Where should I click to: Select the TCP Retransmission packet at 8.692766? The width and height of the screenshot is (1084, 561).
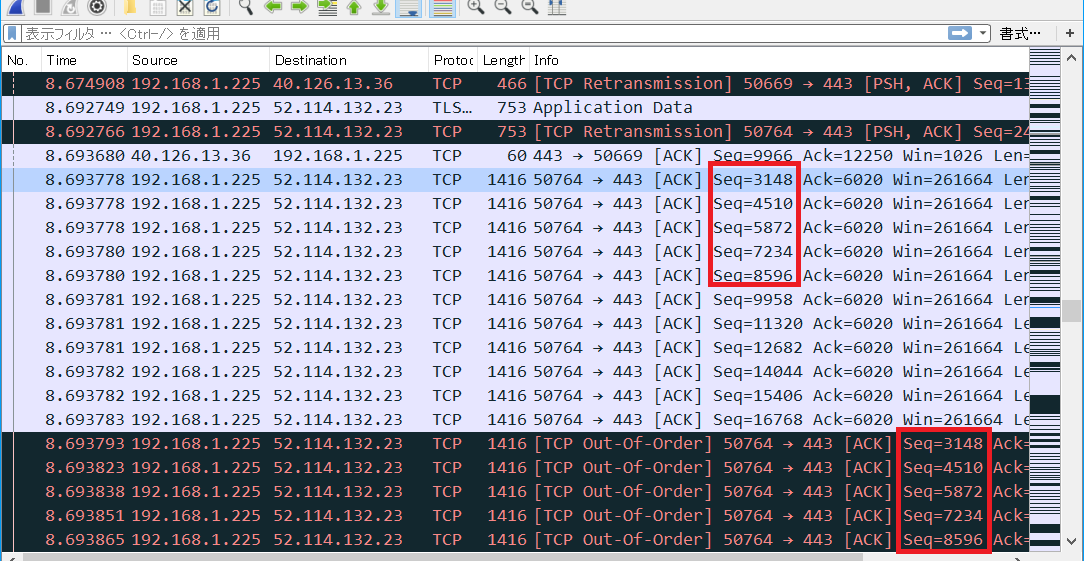(515, 131)
